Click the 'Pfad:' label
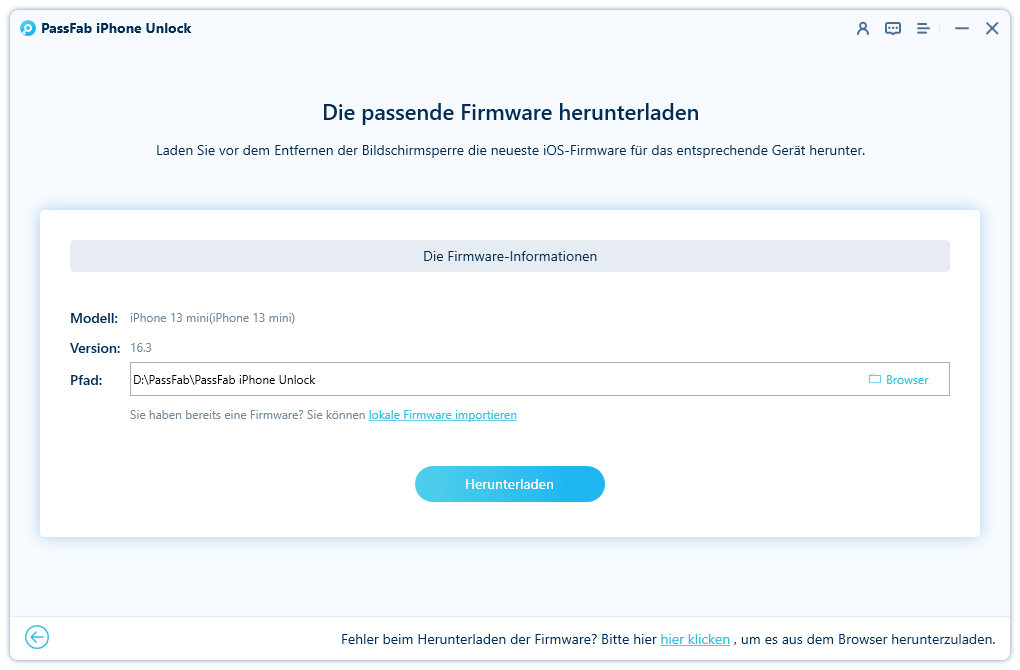 point(86,380)
